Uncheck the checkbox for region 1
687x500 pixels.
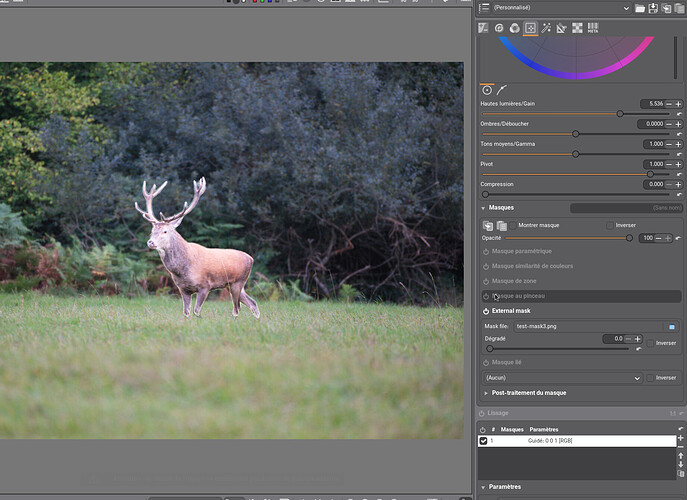[x=483, y=440]
